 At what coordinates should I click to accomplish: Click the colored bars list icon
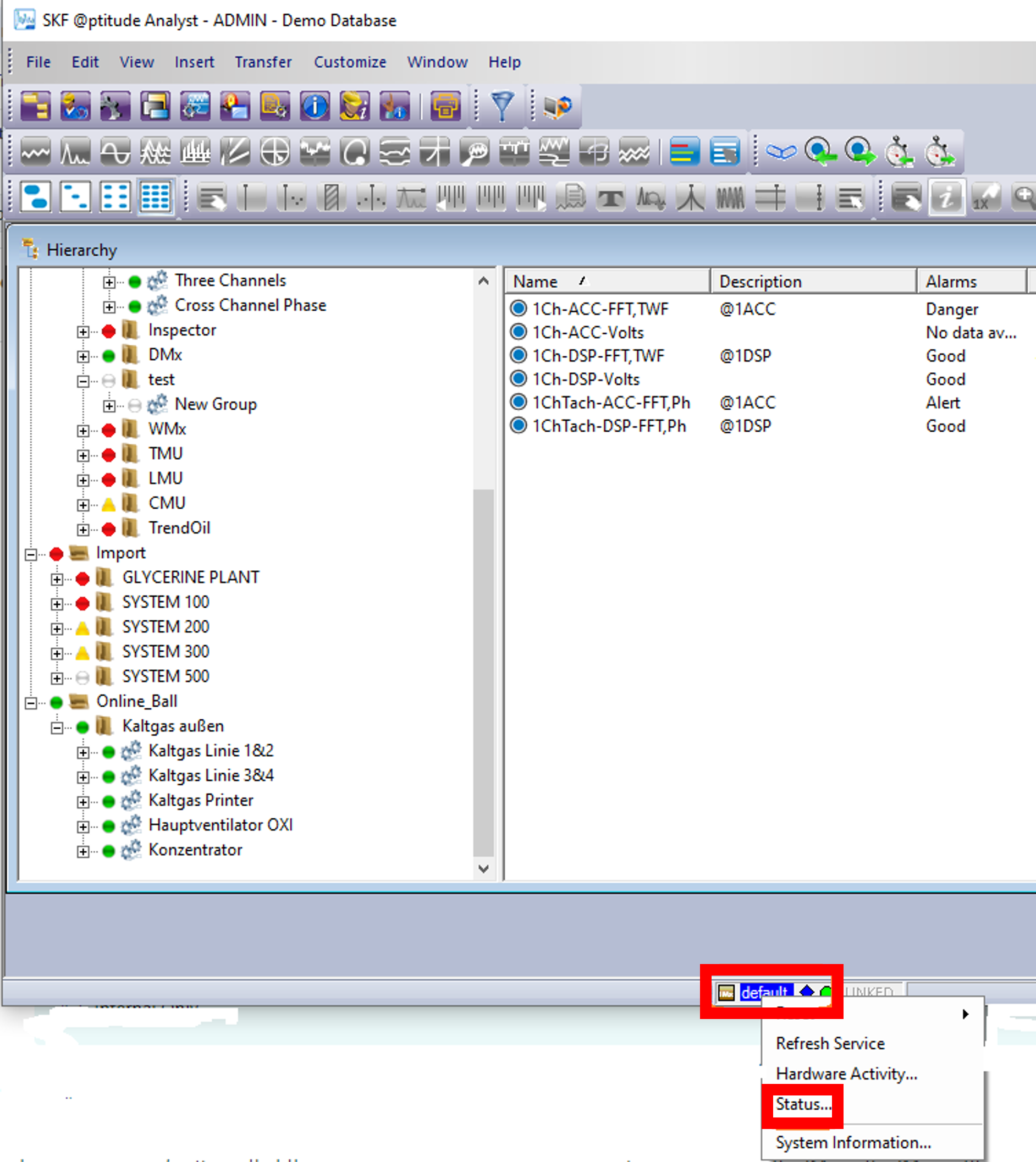tap(684, 152)
